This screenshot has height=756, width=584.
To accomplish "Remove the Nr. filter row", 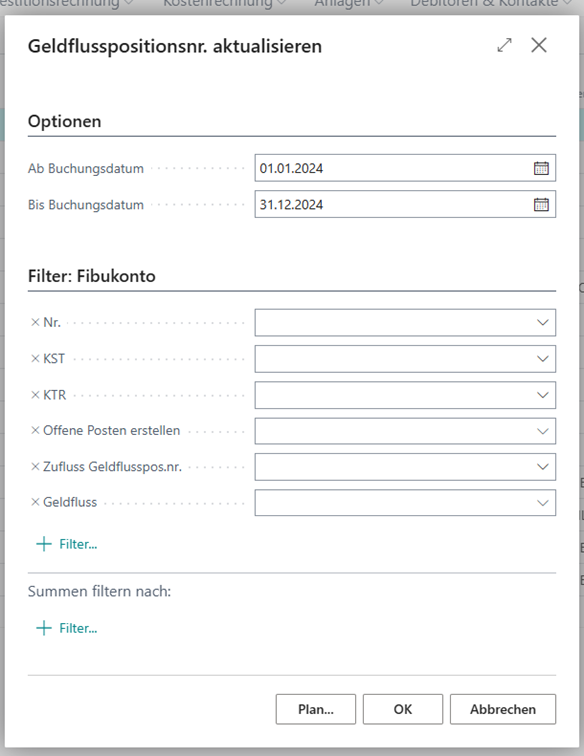I will pyautogui.click(x=35, y=322).
